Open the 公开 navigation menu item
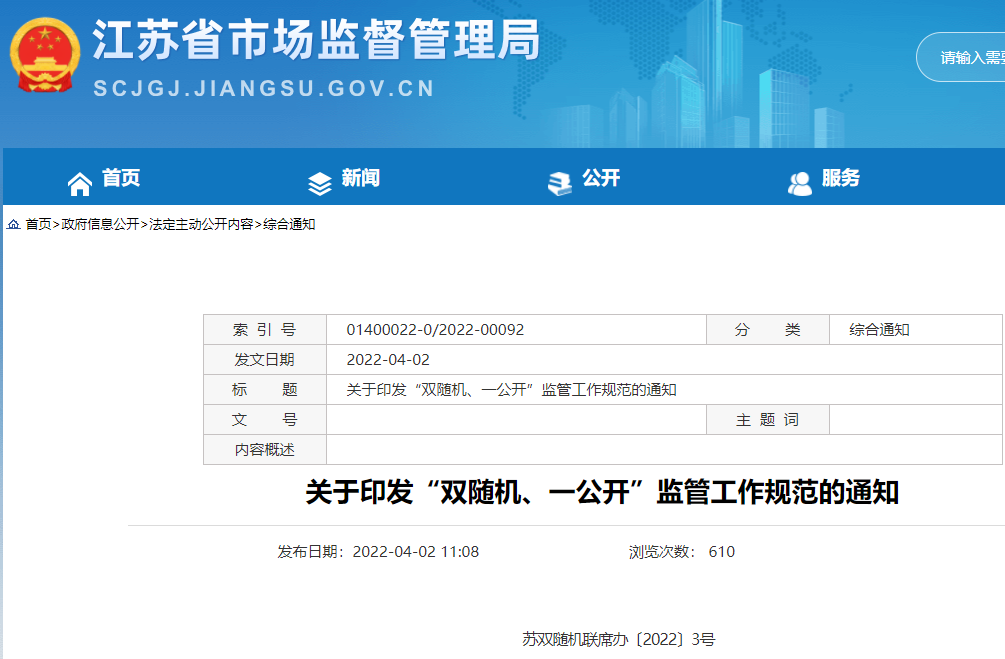 tap(600, 178)
